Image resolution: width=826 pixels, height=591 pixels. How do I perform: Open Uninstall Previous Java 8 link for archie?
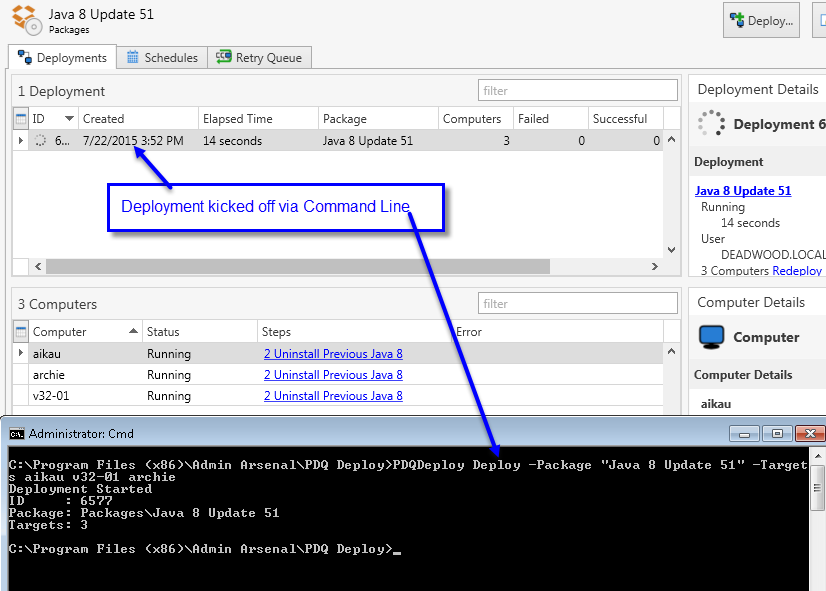[333, 375]
